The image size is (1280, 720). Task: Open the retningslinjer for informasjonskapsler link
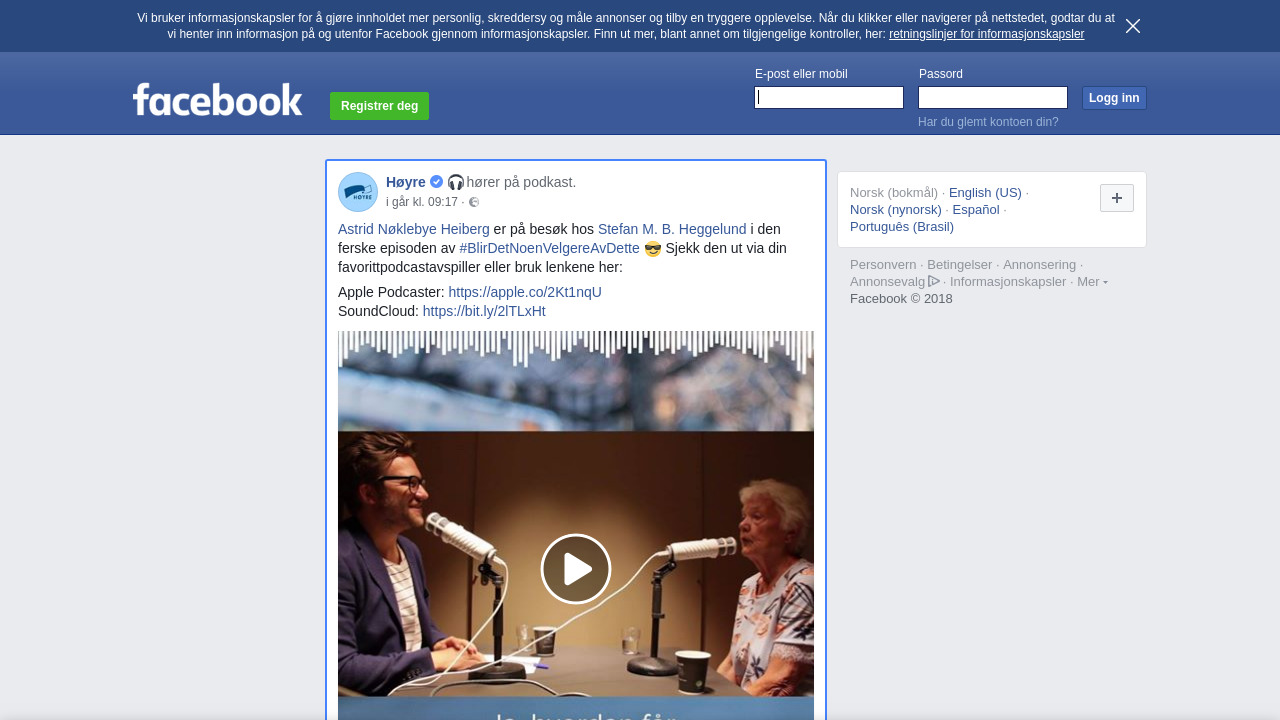pyautogui.click(x=986, y=34)
